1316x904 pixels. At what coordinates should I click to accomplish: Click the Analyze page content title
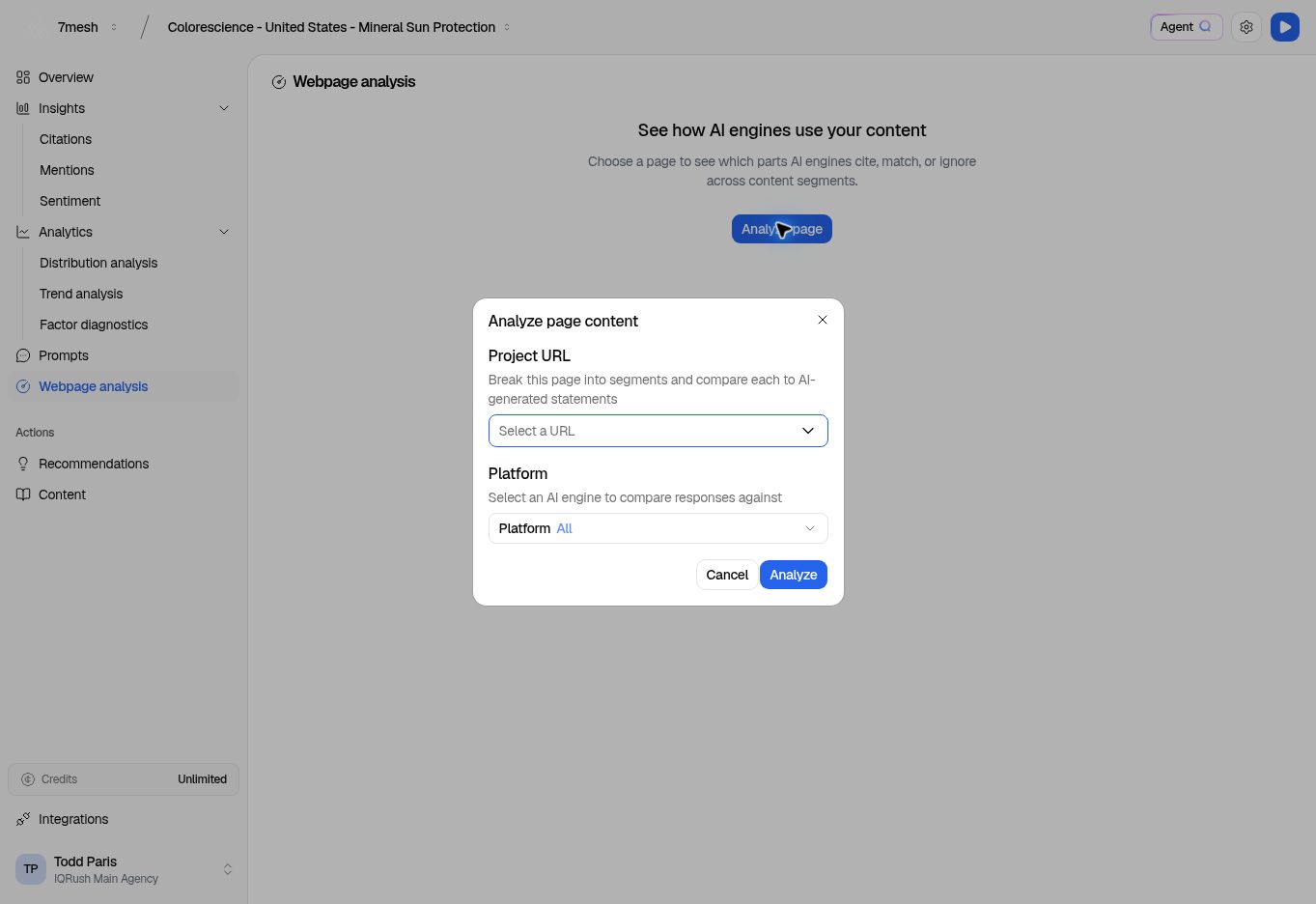coord(563,321)
